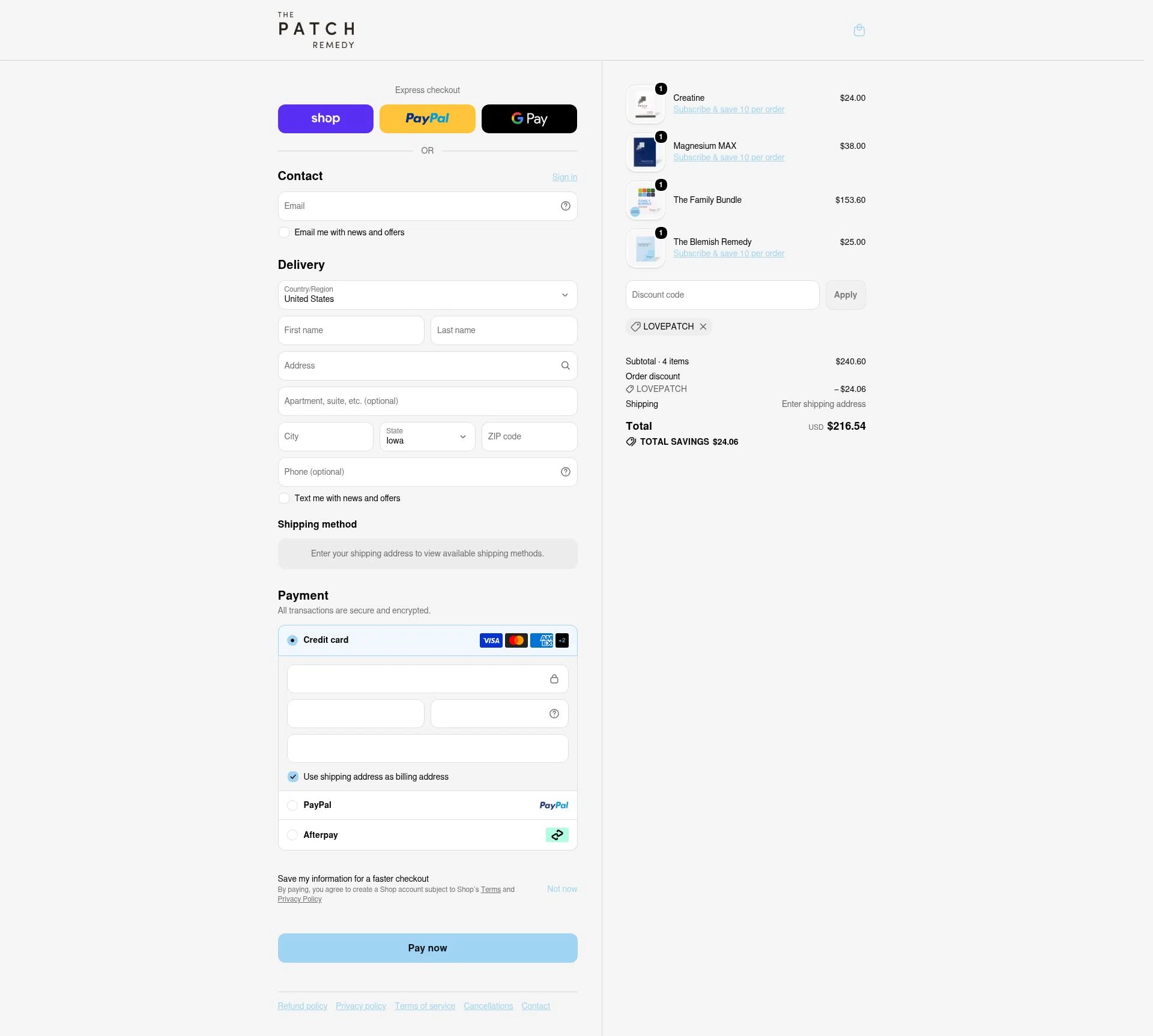Select the PayPal payment radio option

click(x=292, y=806)
